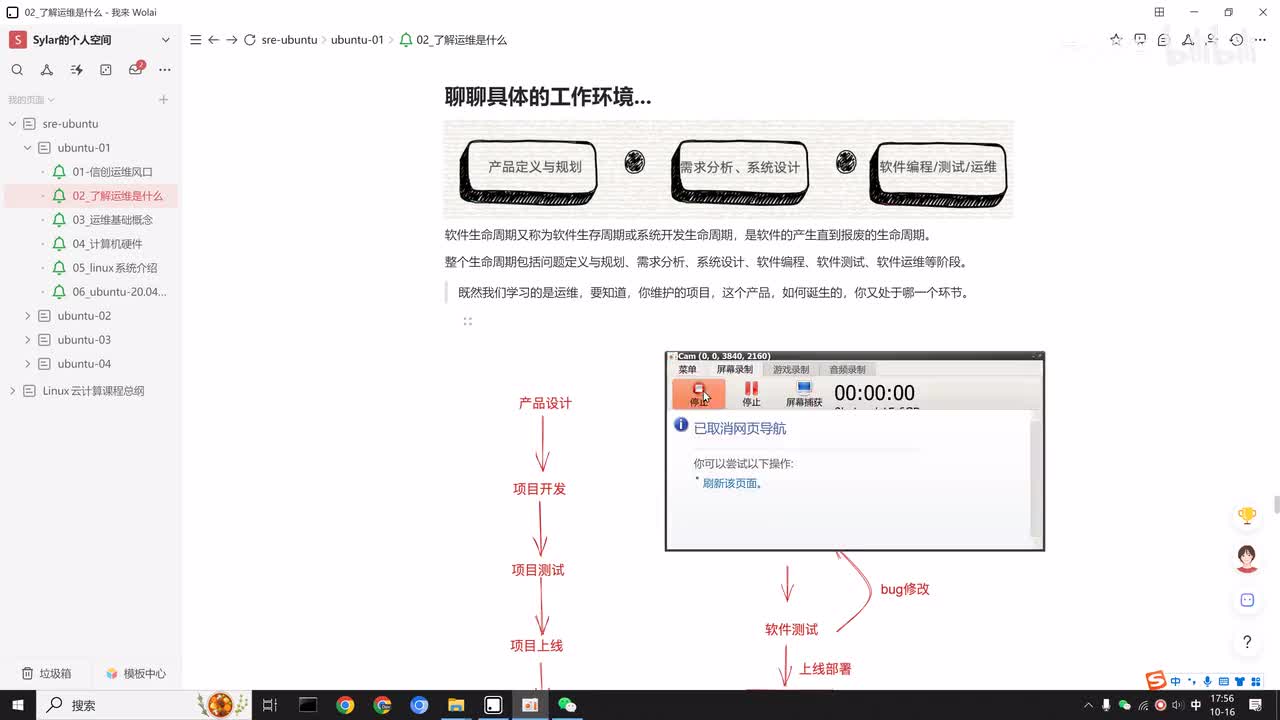
Task: Click the trophy icon on right edge
Action: 1247,516
